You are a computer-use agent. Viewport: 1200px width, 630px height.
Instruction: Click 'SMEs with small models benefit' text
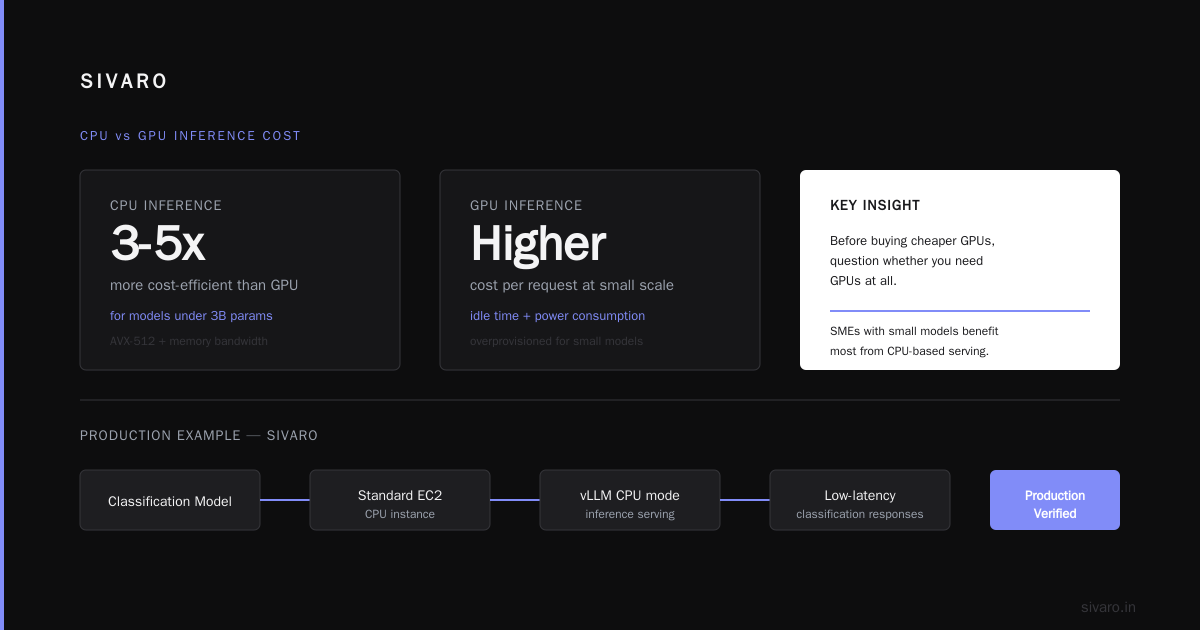pyautogui.click(x=914, y=341)
